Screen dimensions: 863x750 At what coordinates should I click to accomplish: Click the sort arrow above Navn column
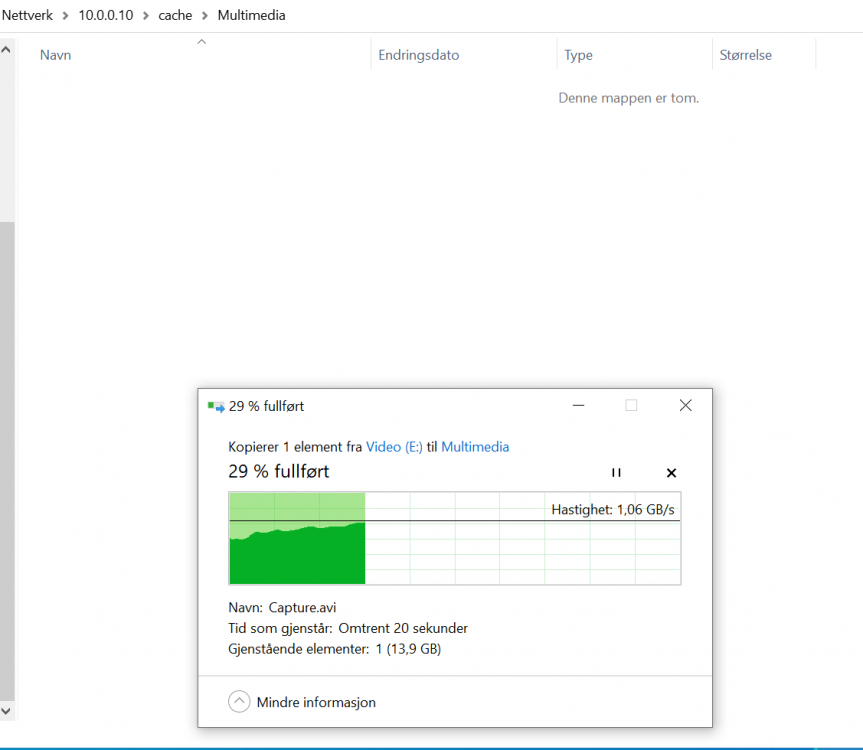click(202, 42)
